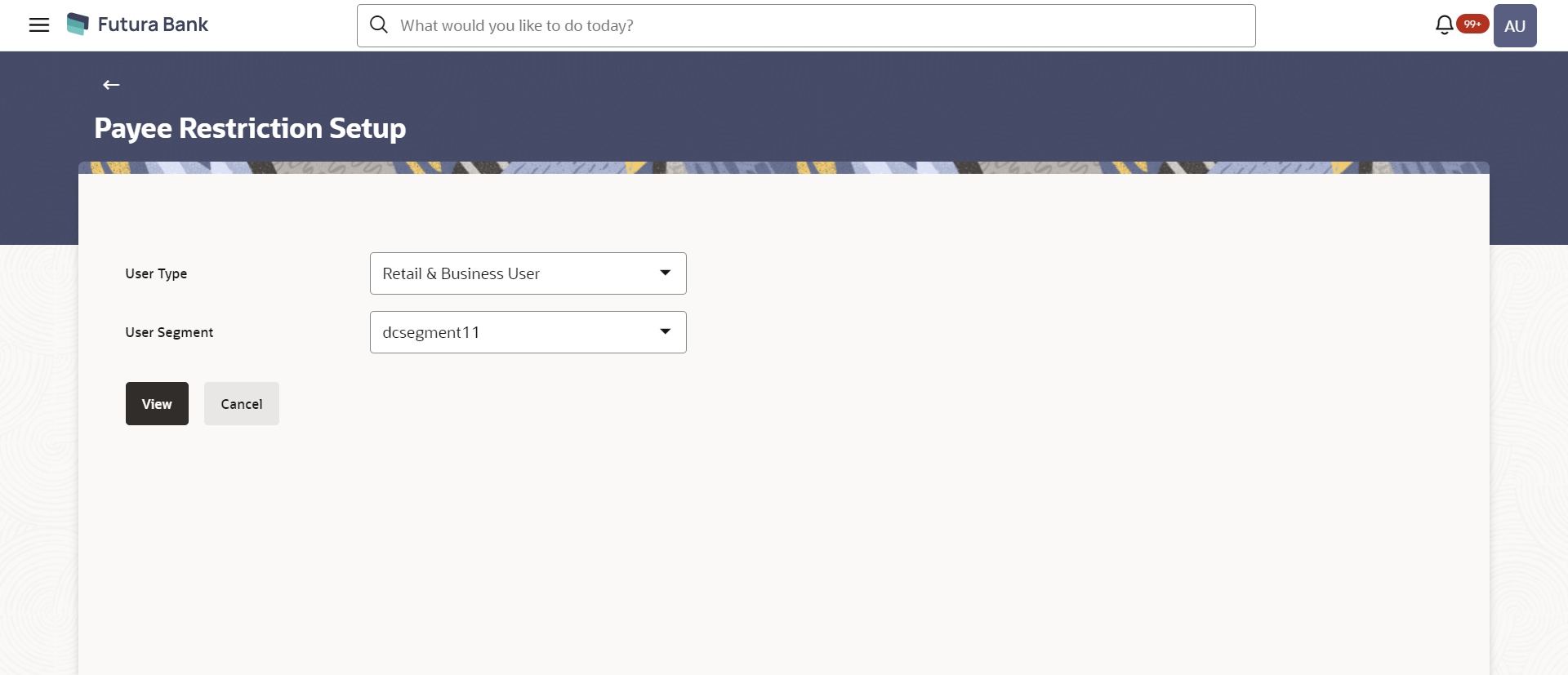
Task: Go back using the left arrow
Action: [111, 85]
